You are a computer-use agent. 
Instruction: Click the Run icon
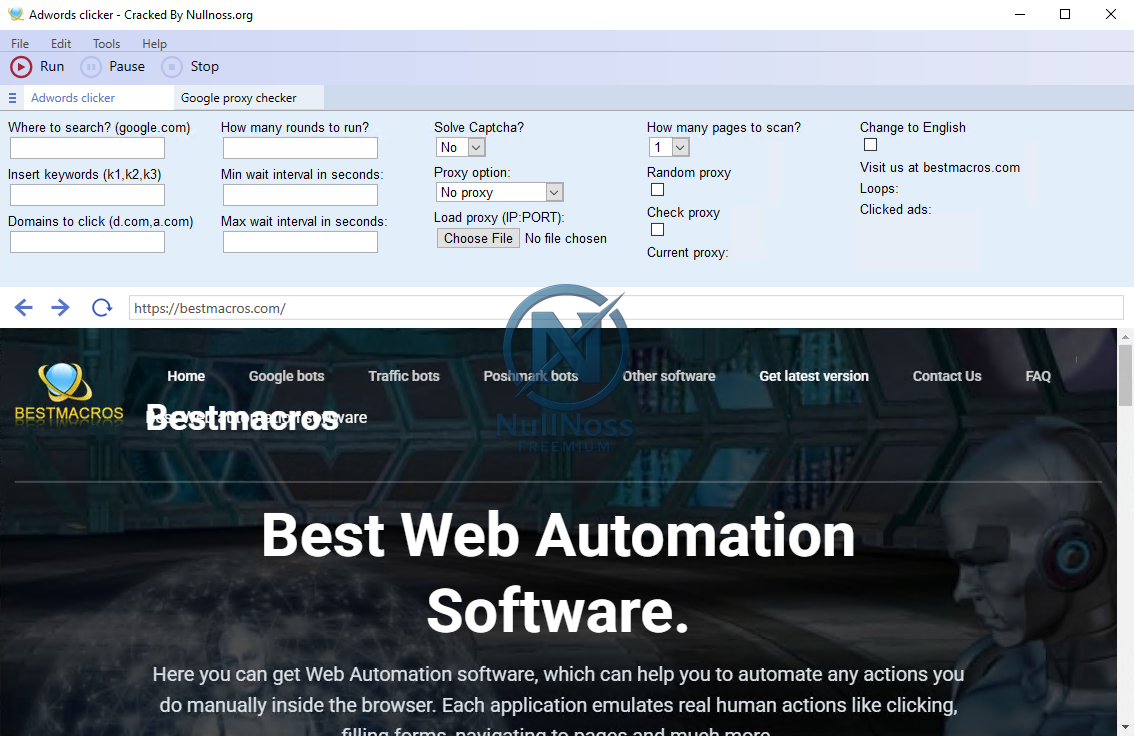click(20, 66)
